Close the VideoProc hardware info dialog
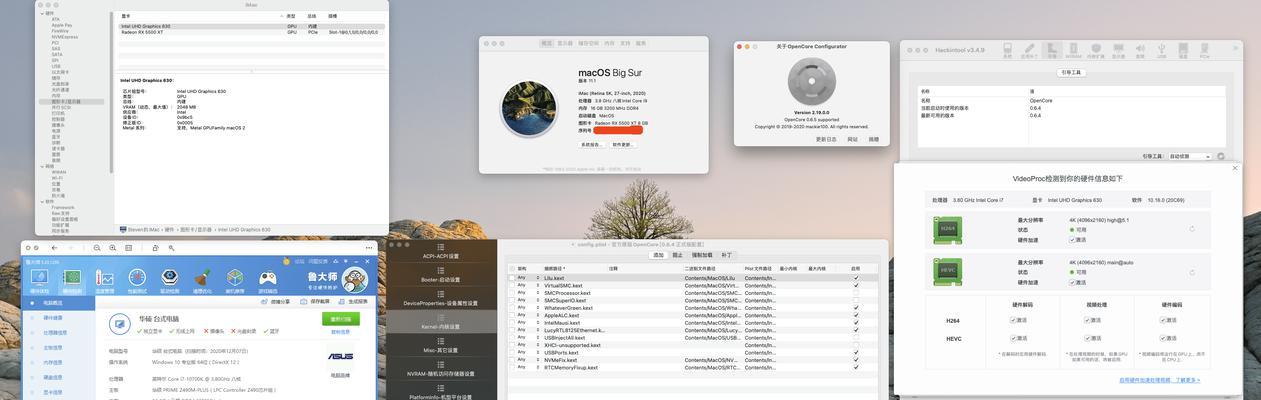Image resolution: width=1261 pixels, height=400 pixels. point(1234,168)
